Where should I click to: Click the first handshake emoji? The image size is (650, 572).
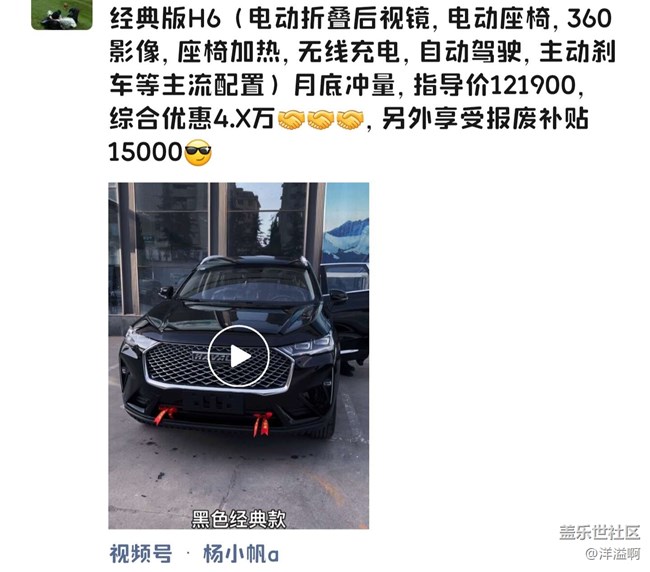click(x=291, y=120)
